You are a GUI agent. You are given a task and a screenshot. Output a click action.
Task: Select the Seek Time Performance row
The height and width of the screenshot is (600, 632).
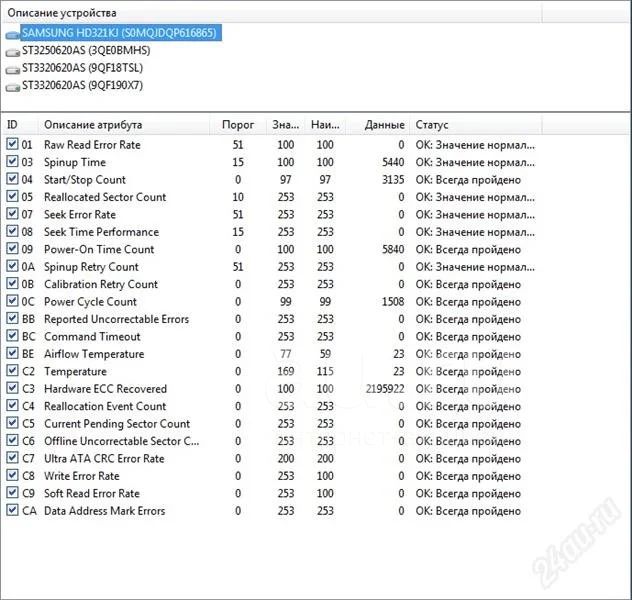(271, 232)
